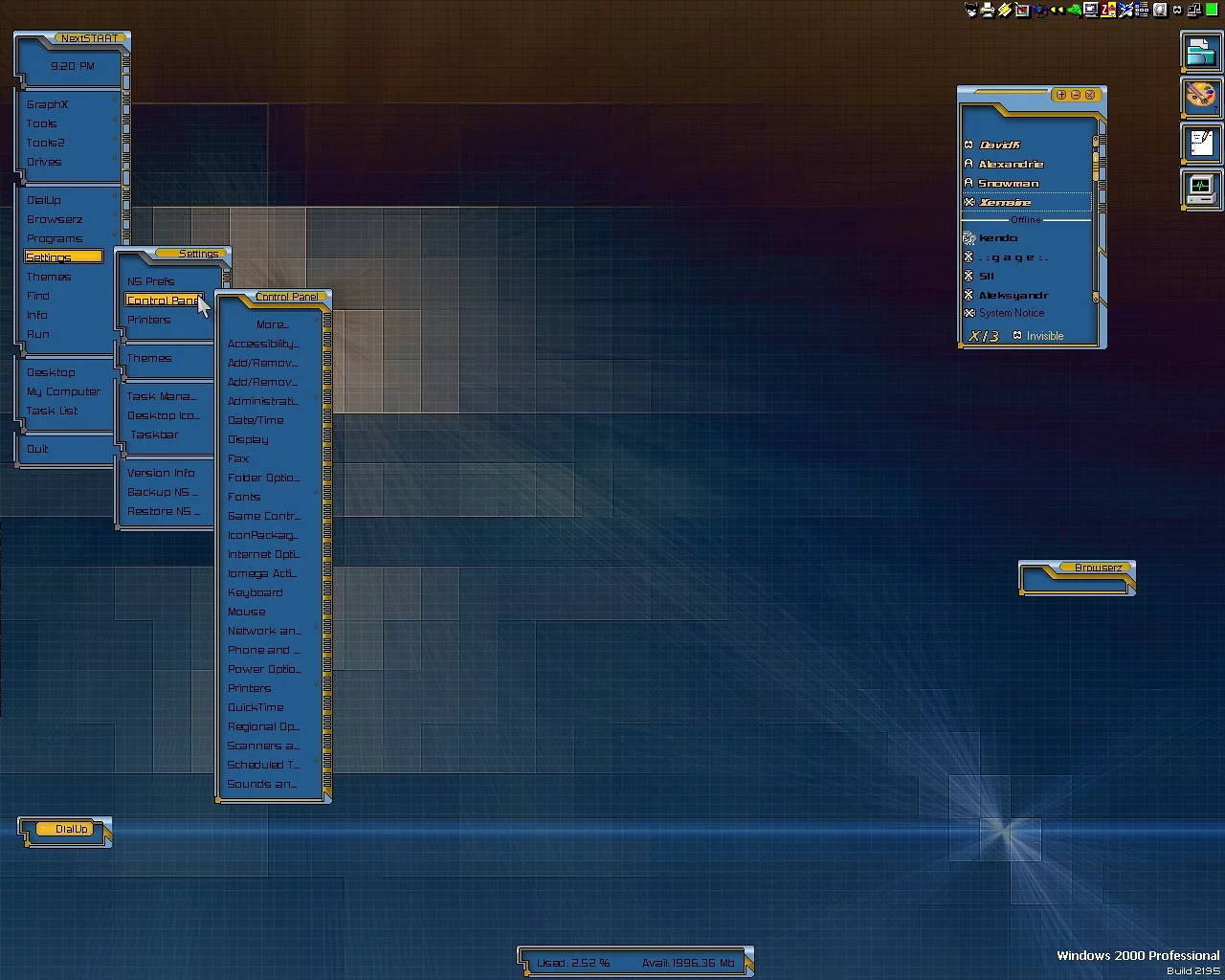1225x980 pixels.
Task: Select Display in Control Panel menu
Action: 248,439
